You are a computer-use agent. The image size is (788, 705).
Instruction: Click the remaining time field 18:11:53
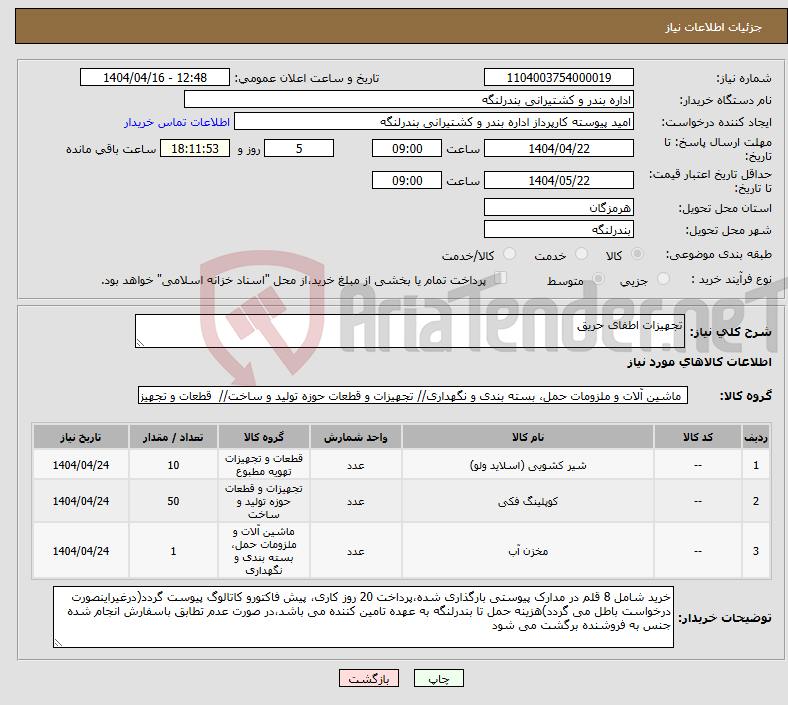(x=195, y=149)
